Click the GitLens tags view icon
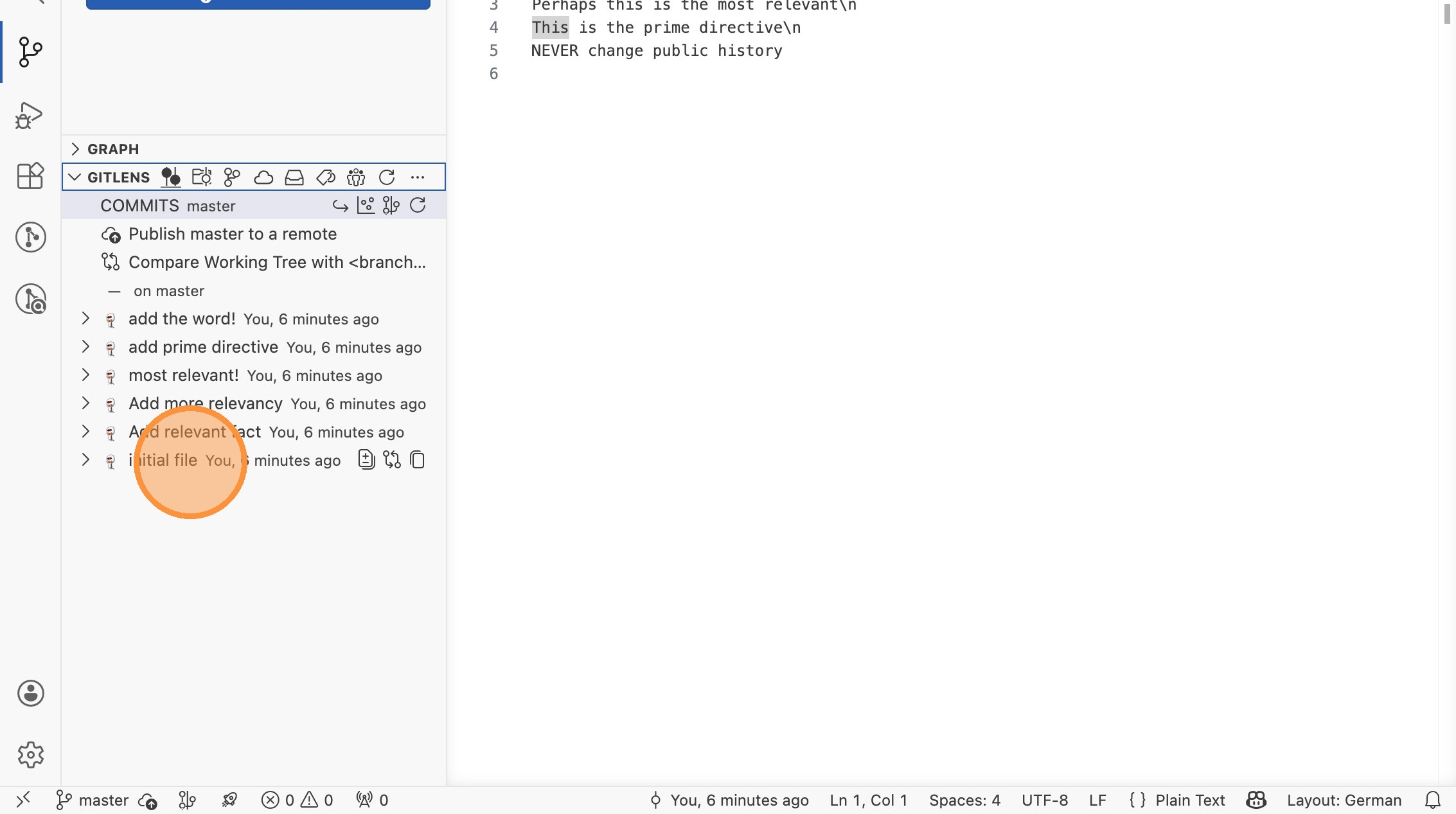Image resolution: width=1456 pixels, height=814 pixels. click(326, 177)
